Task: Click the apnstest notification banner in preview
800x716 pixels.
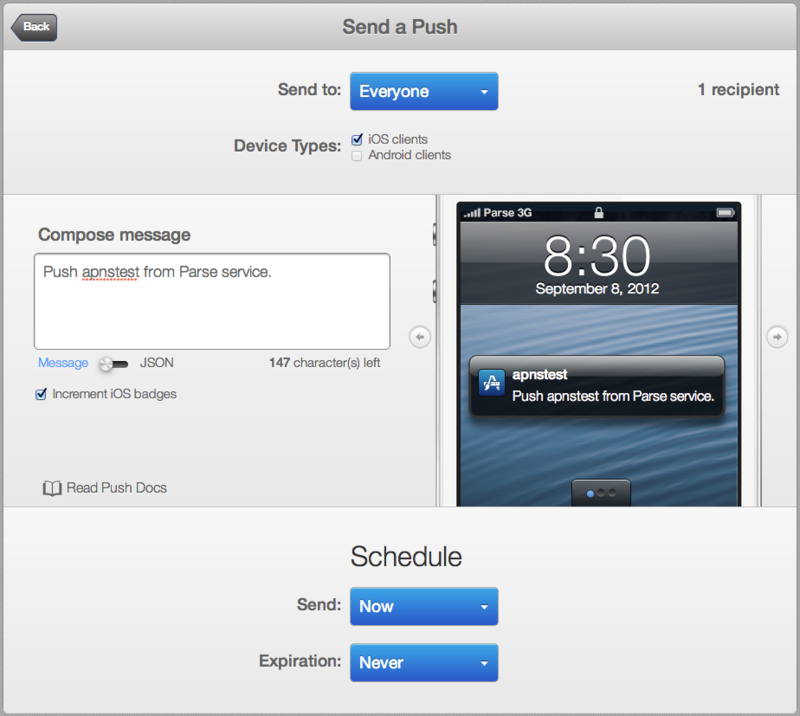Action: 597,386
